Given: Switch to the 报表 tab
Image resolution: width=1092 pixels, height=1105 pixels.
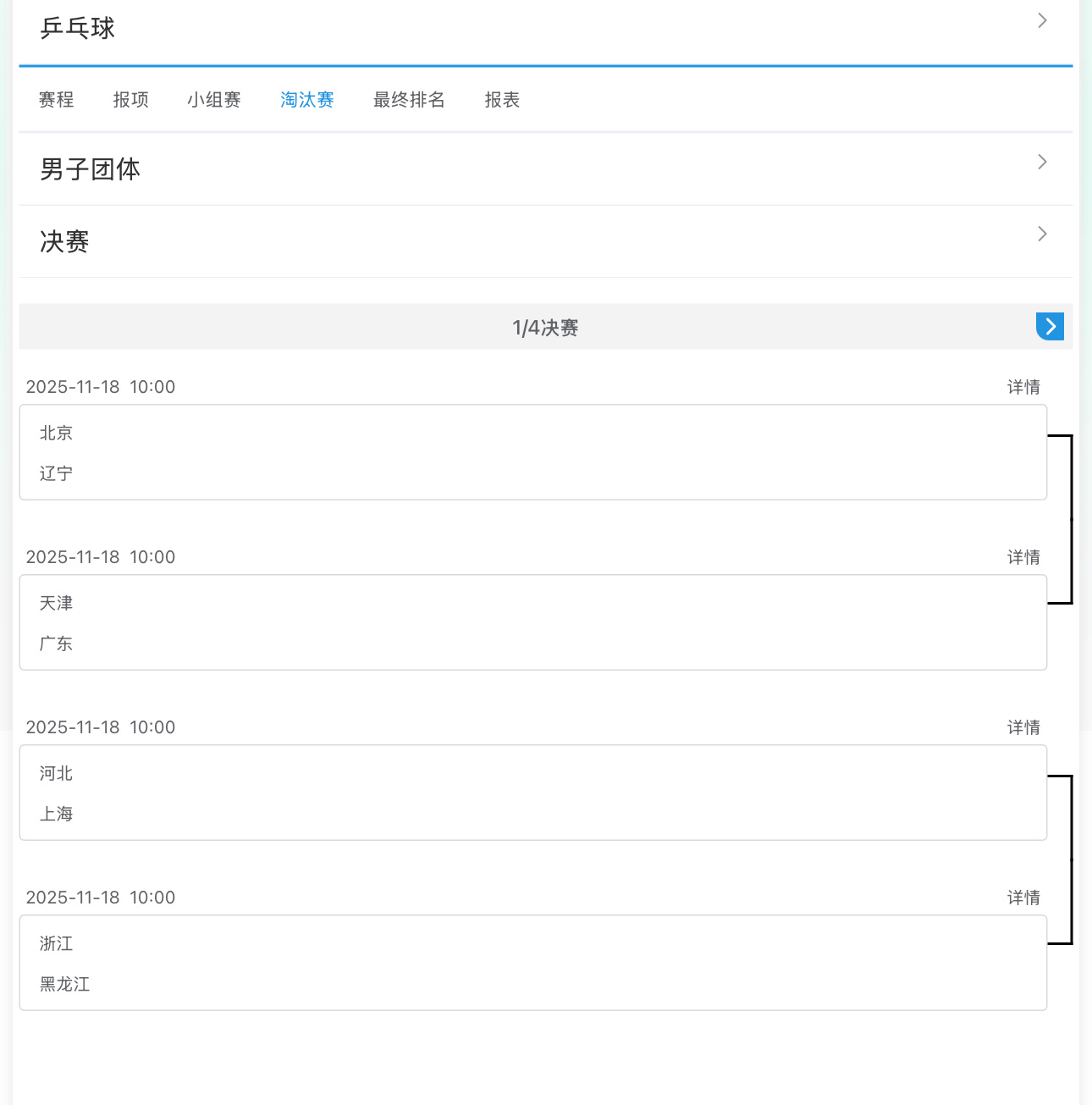Looking at the screenshot, I should 502,99.
